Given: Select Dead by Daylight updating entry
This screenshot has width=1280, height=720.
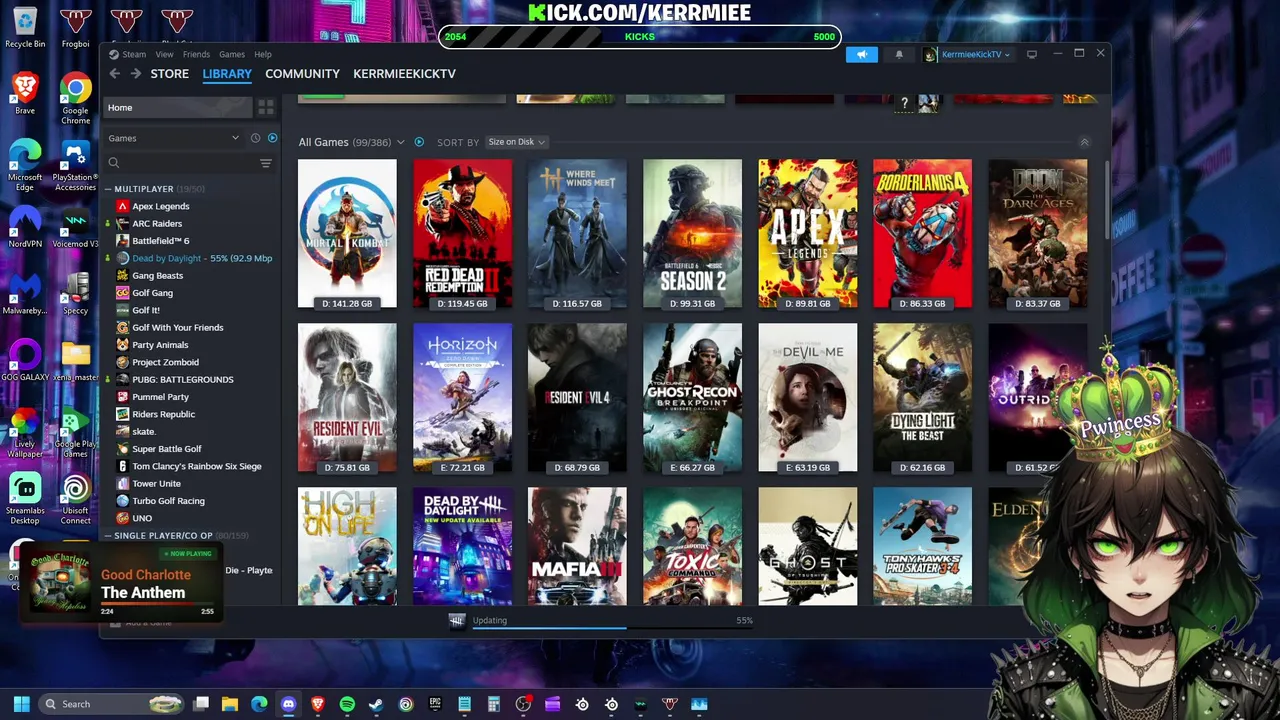Looking at the screenshot, I should tap(194, 258).
